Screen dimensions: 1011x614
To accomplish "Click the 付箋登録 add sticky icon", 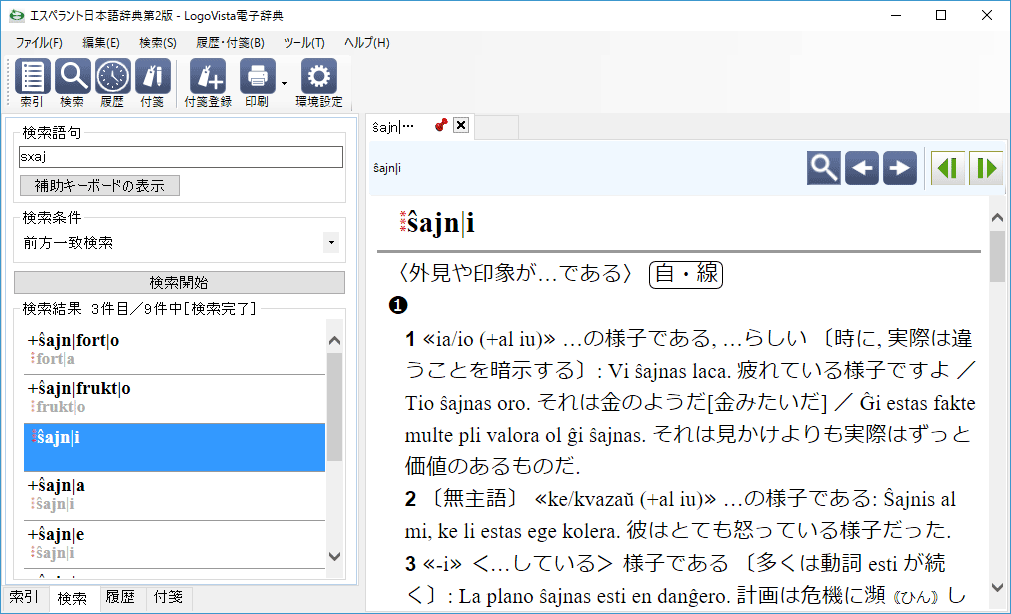I will click(x=208, y=77).
